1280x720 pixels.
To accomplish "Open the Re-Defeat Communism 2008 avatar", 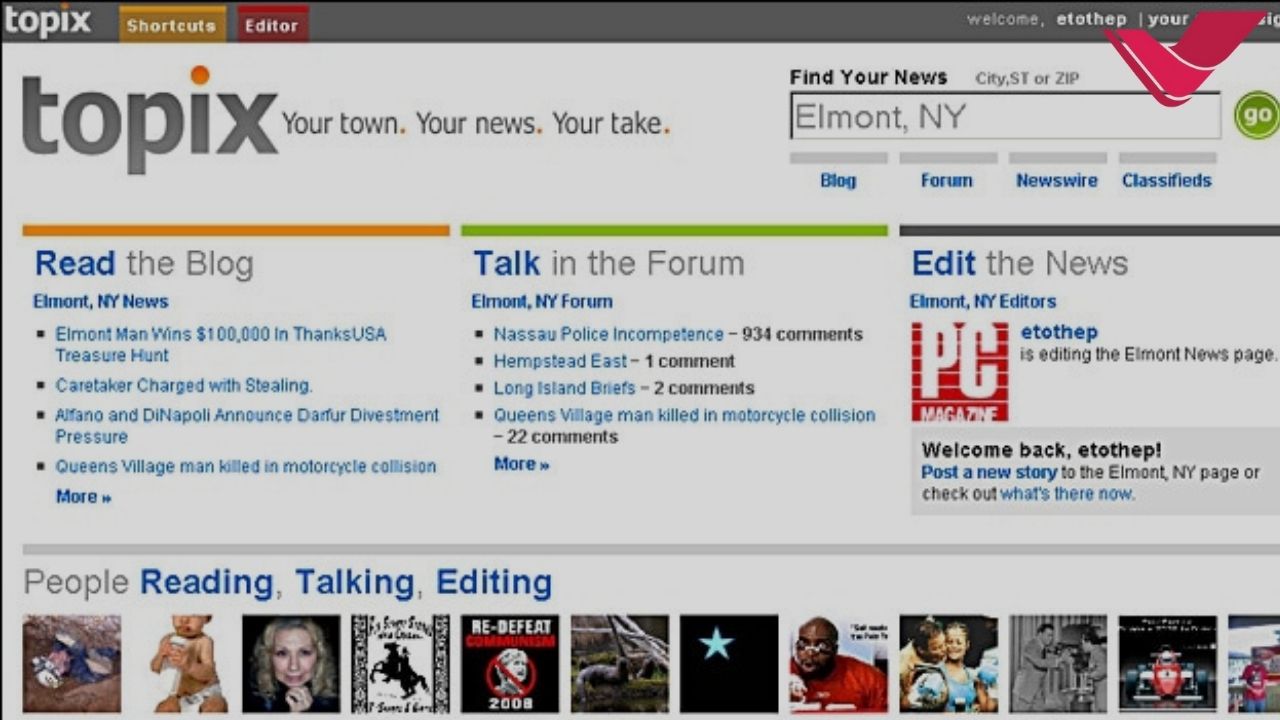I will tap(510, 664).
